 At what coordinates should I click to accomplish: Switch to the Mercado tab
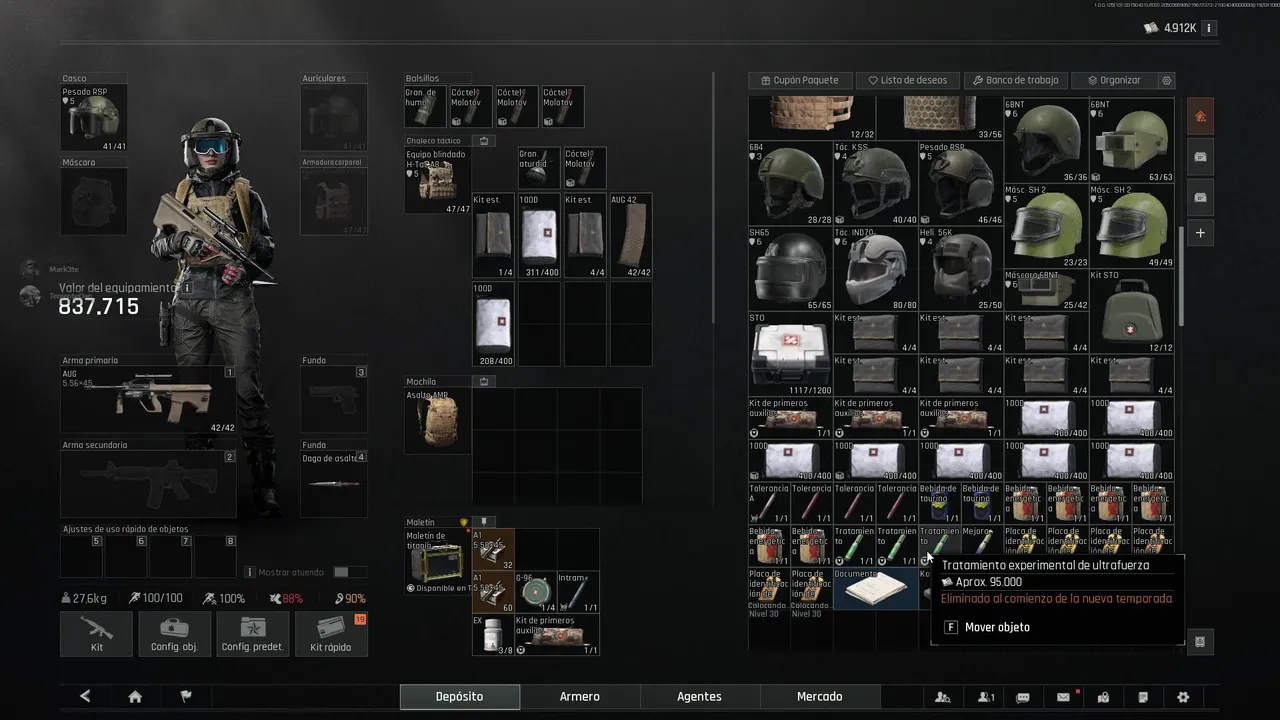point(820,697)
